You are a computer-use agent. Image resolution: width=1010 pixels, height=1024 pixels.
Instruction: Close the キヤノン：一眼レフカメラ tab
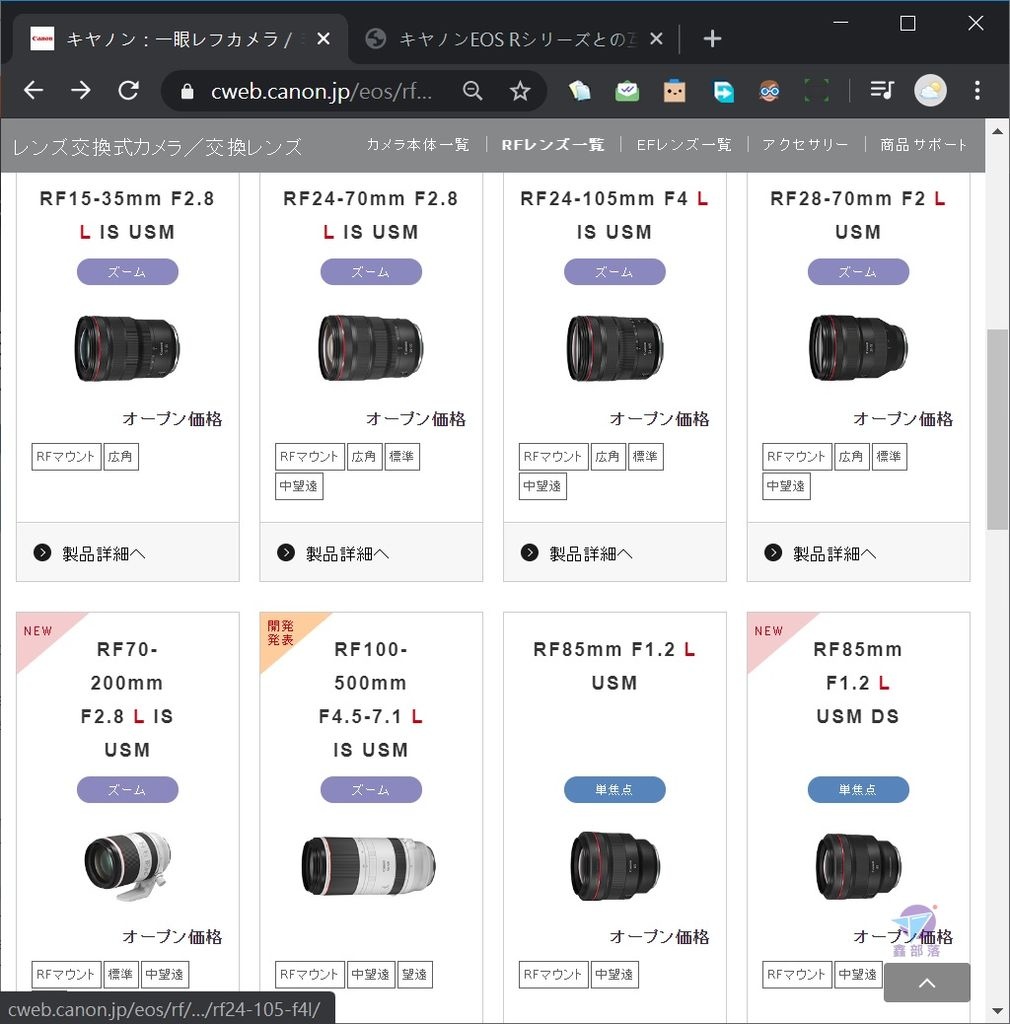tap(323, 39)
